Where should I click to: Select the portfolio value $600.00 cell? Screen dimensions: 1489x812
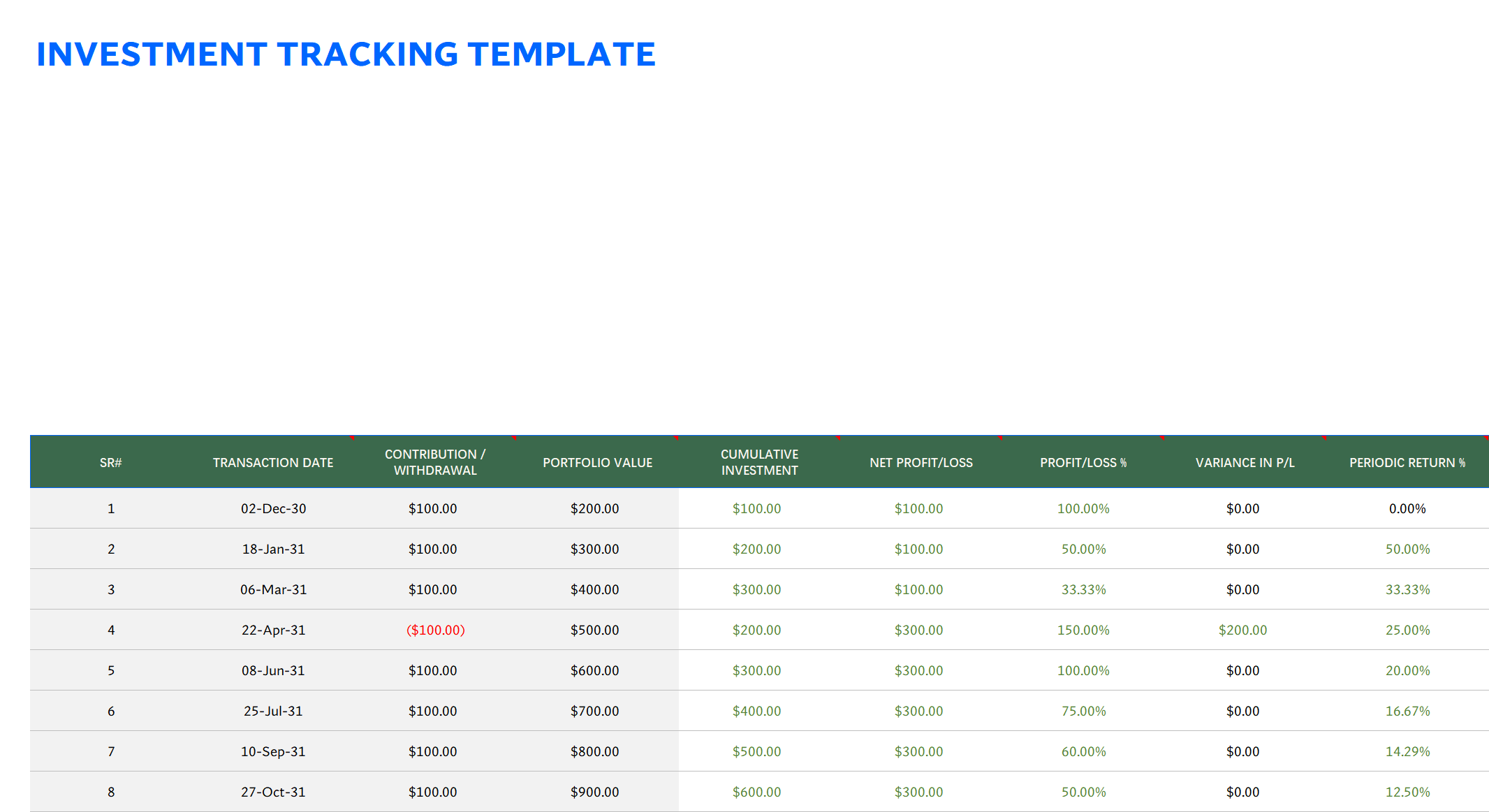[597, 670]
